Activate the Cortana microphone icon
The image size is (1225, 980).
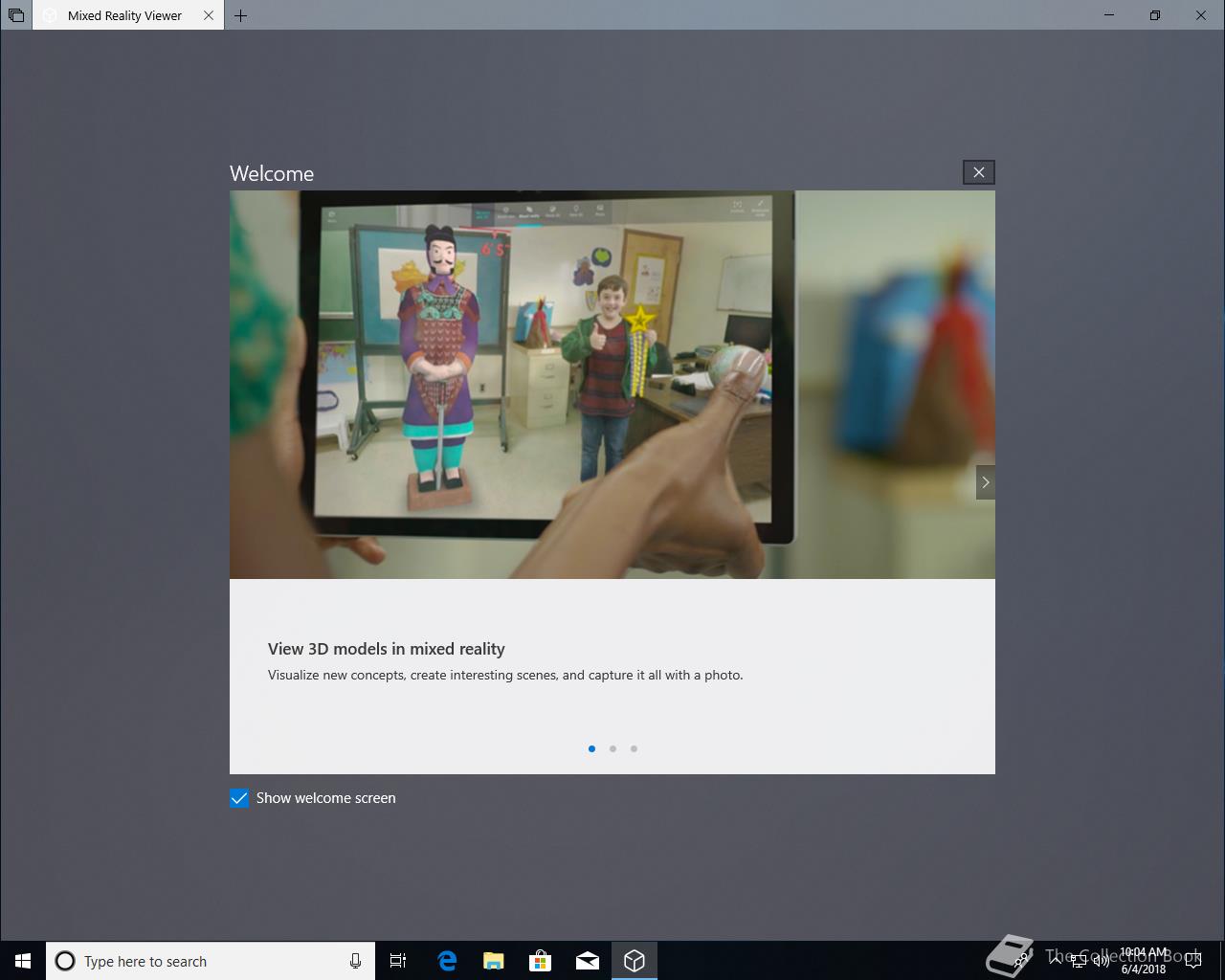coord(355,961)
